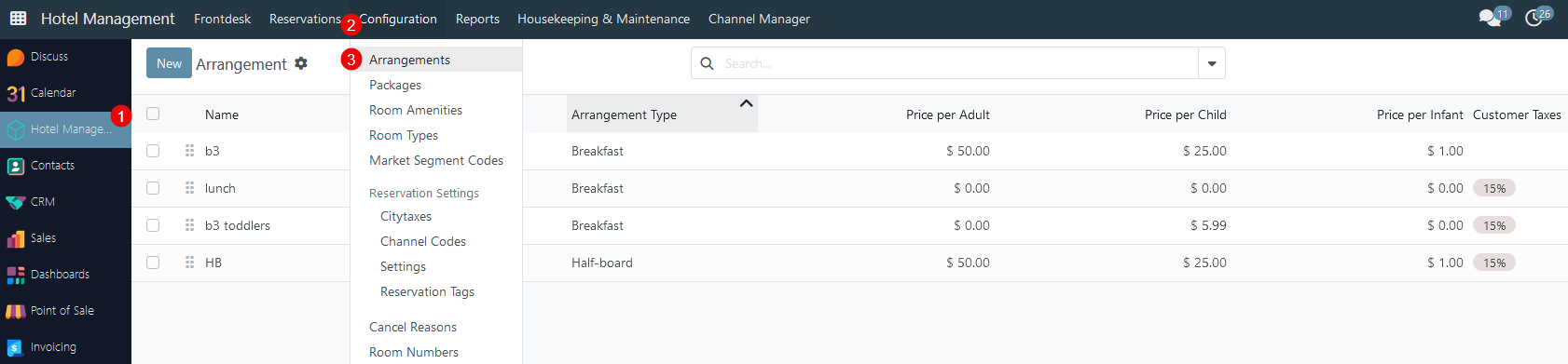Viewport: 1568px width, 364px height.
Task: Open the Reports menu
Action: pos(477,19)
